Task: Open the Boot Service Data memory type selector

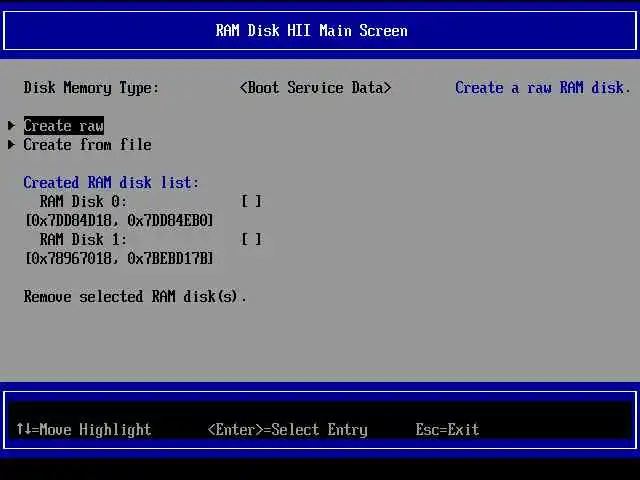Action: click(316, 88)
